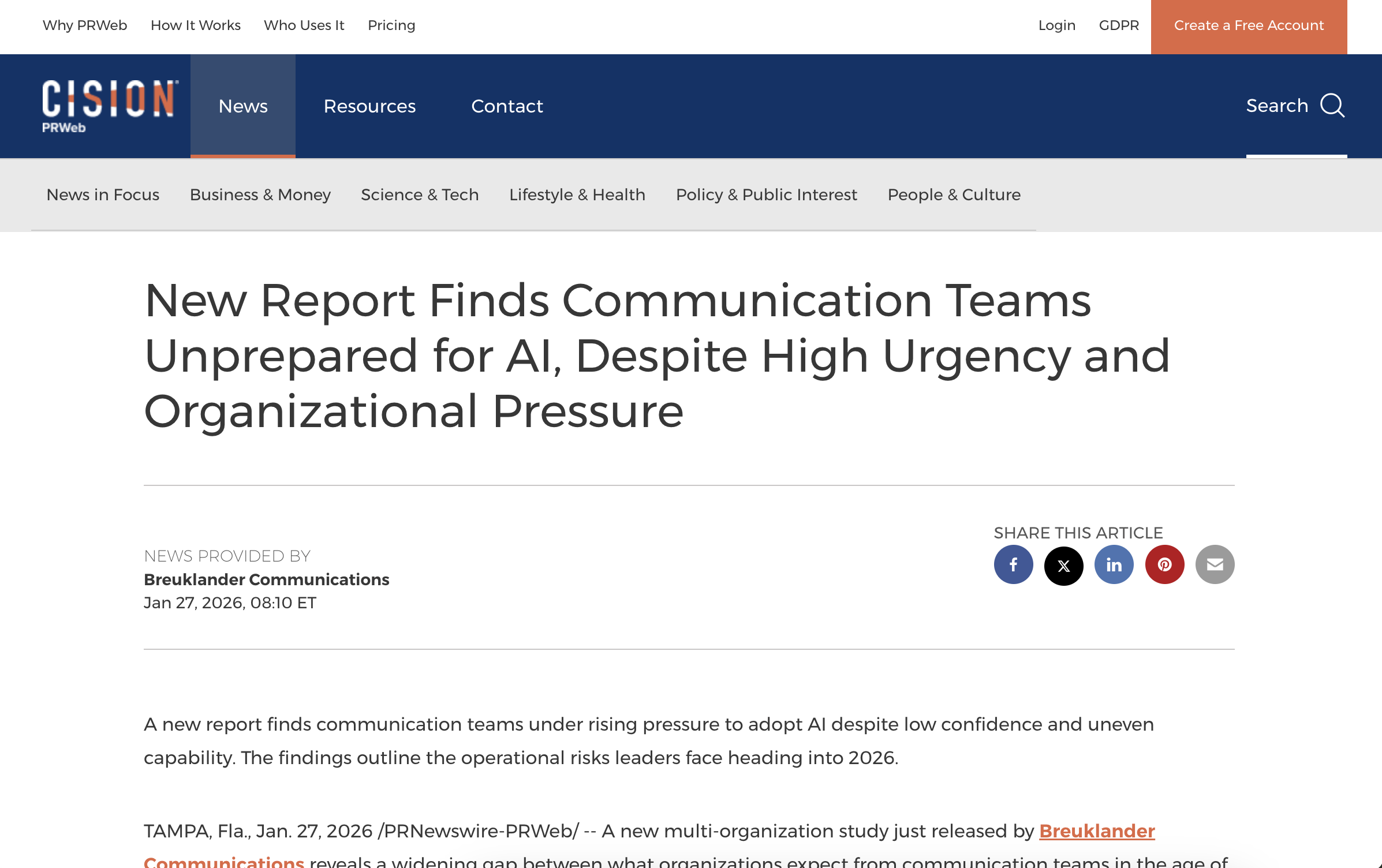
Task: Share the article on LinkedIn
Action: 1114,564
